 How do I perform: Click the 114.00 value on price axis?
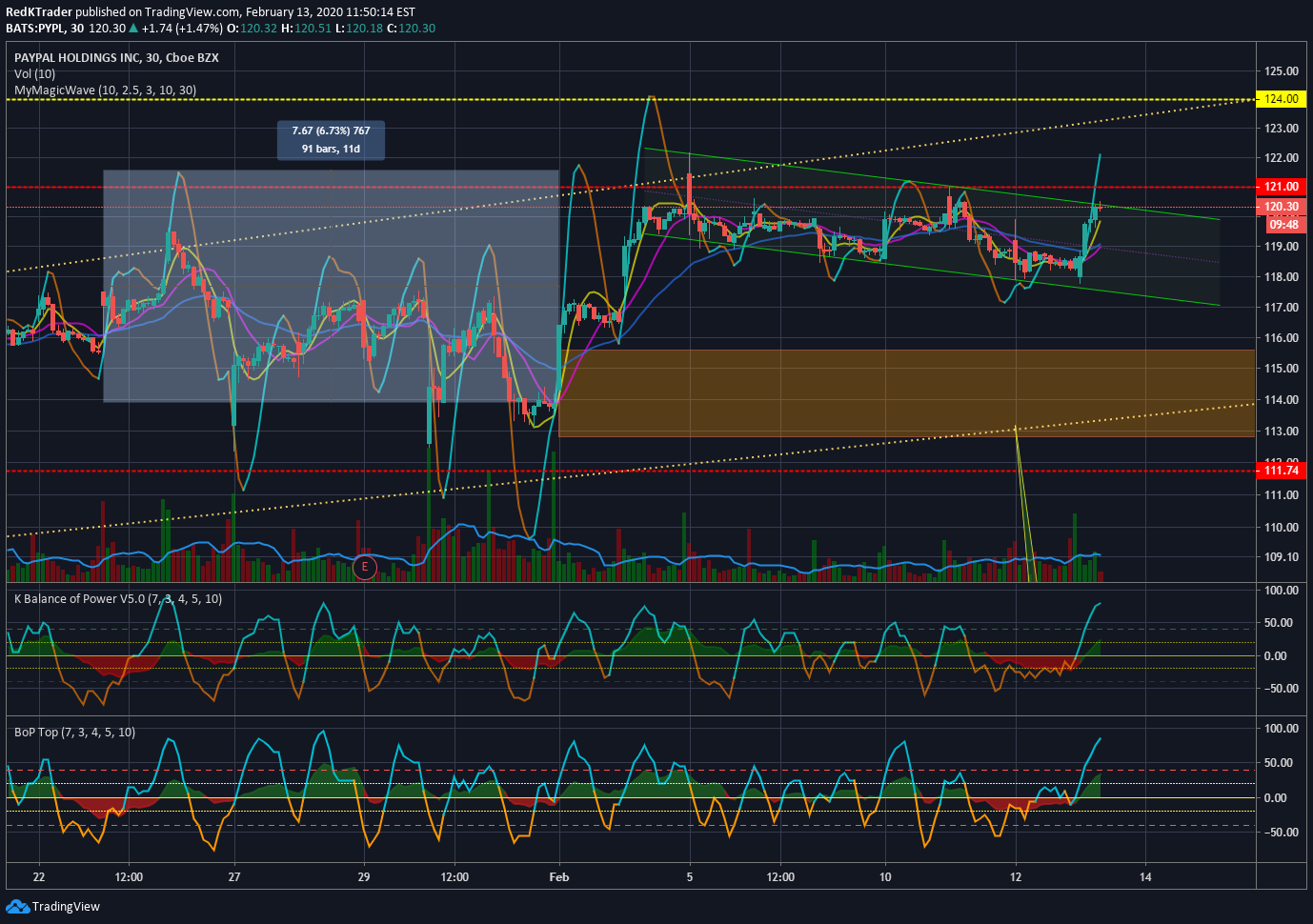tap(1282, 400)
